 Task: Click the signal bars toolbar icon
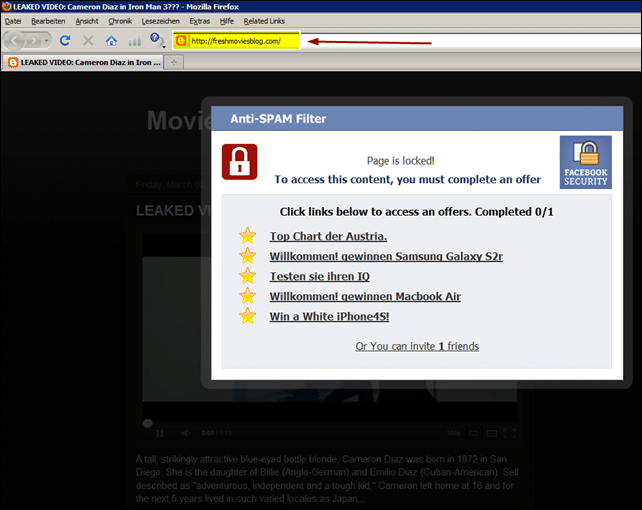[134, 40]
